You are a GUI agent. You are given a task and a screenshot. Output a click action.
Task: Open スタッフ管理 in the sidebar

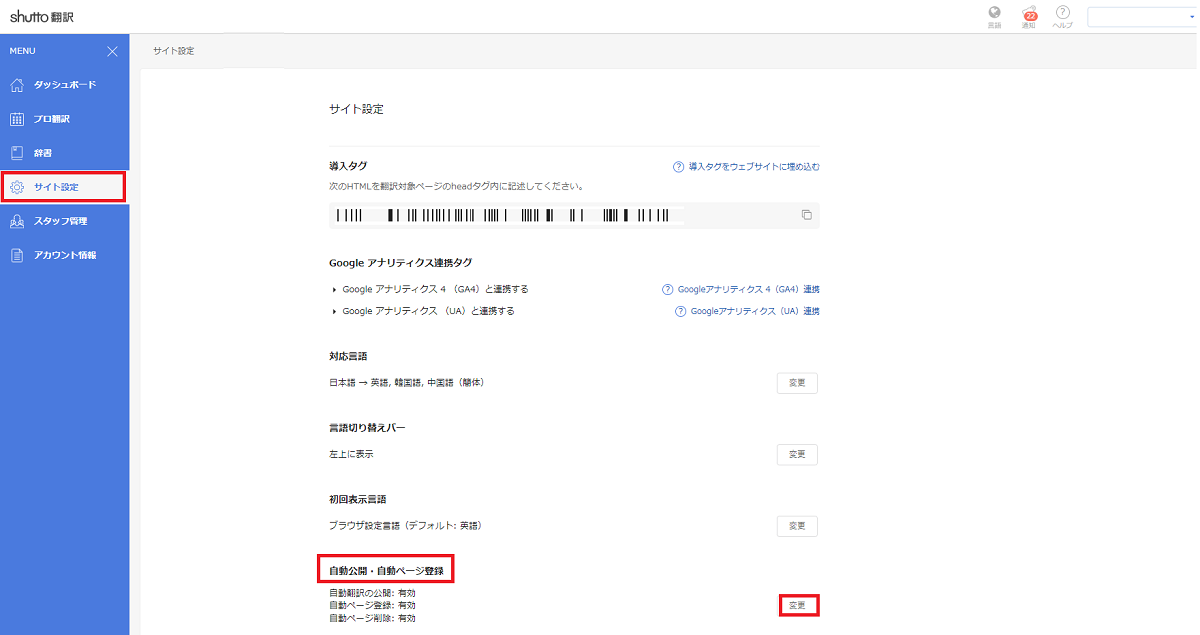point(64,221)
